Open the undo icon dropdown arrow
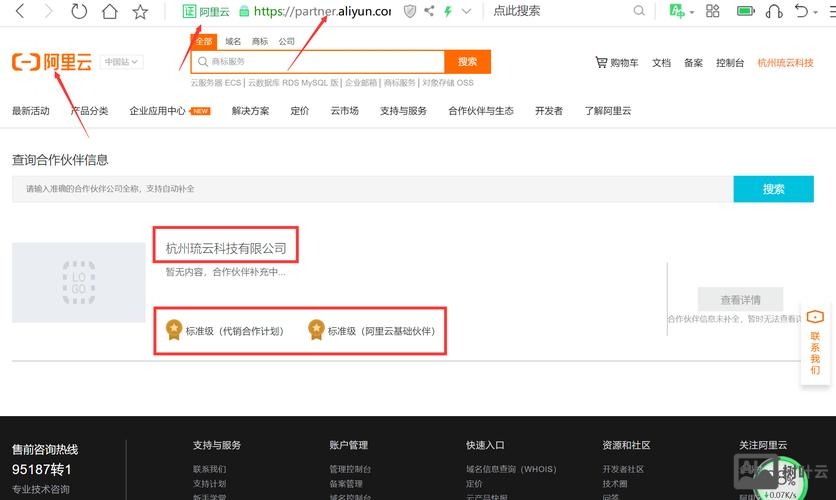The image size is (836, 500). [816, 12]
